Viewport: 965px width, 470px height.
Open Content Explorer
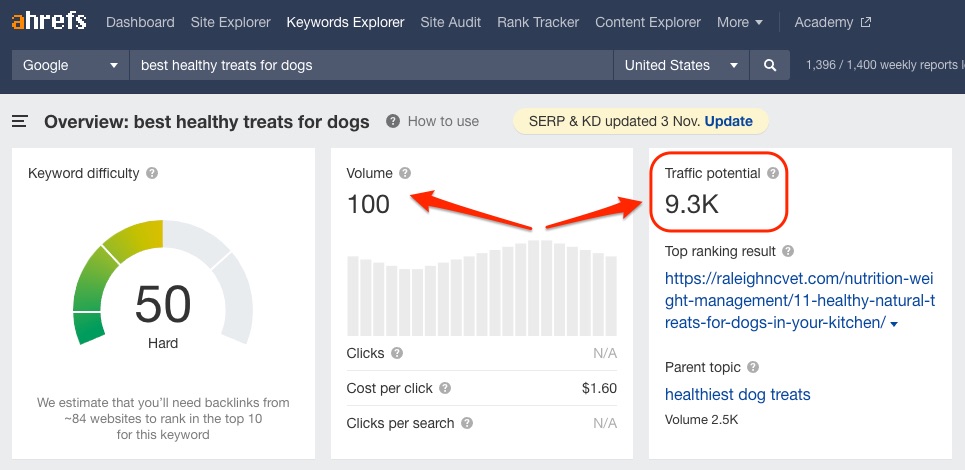tap(648, 23)
